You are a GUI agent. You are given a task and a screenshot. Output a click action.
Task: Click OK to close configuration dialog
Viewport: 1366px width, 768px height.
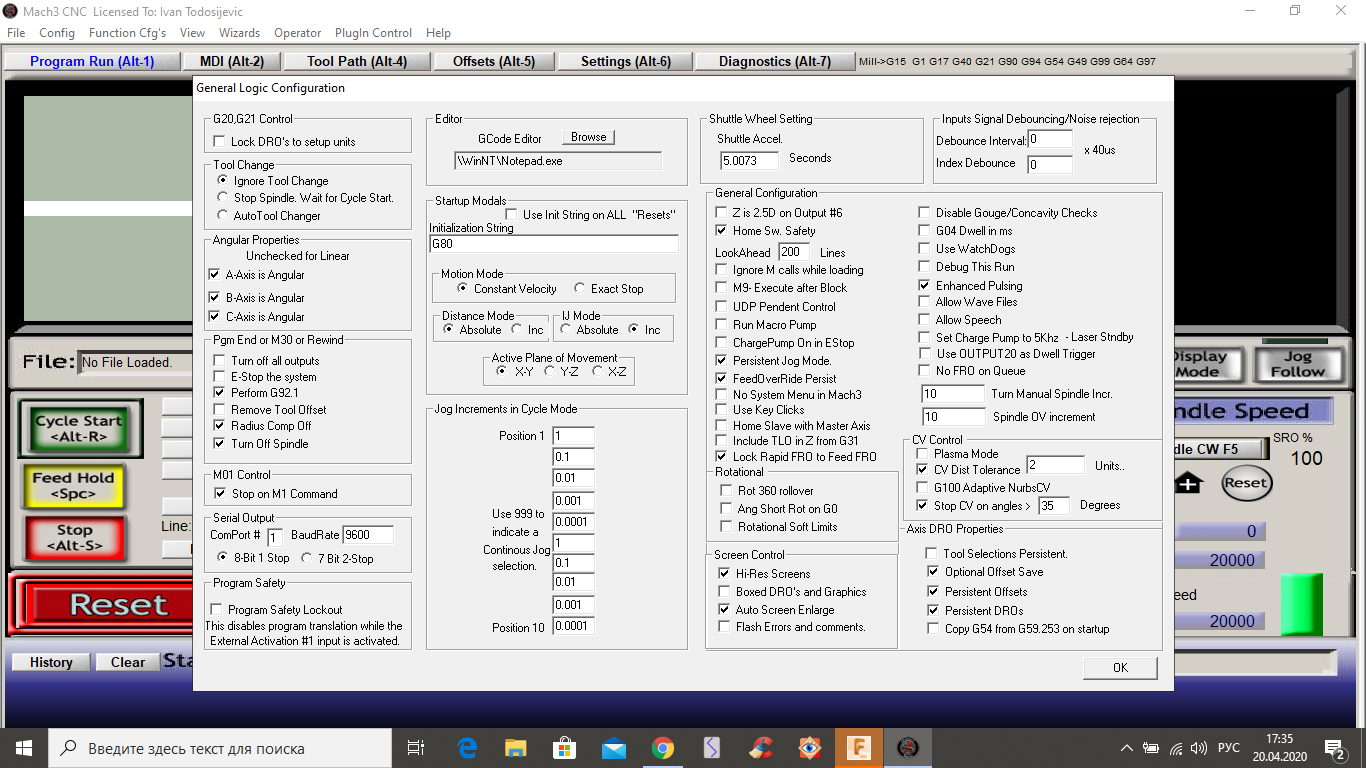point(1120,667)
